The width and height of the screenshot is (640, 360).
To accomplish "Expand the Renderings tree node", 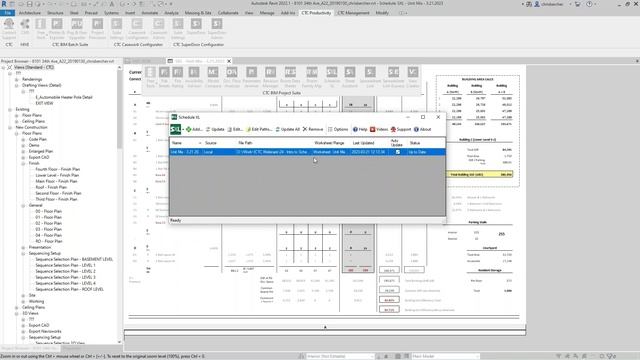I will click(x=17, y=79).
